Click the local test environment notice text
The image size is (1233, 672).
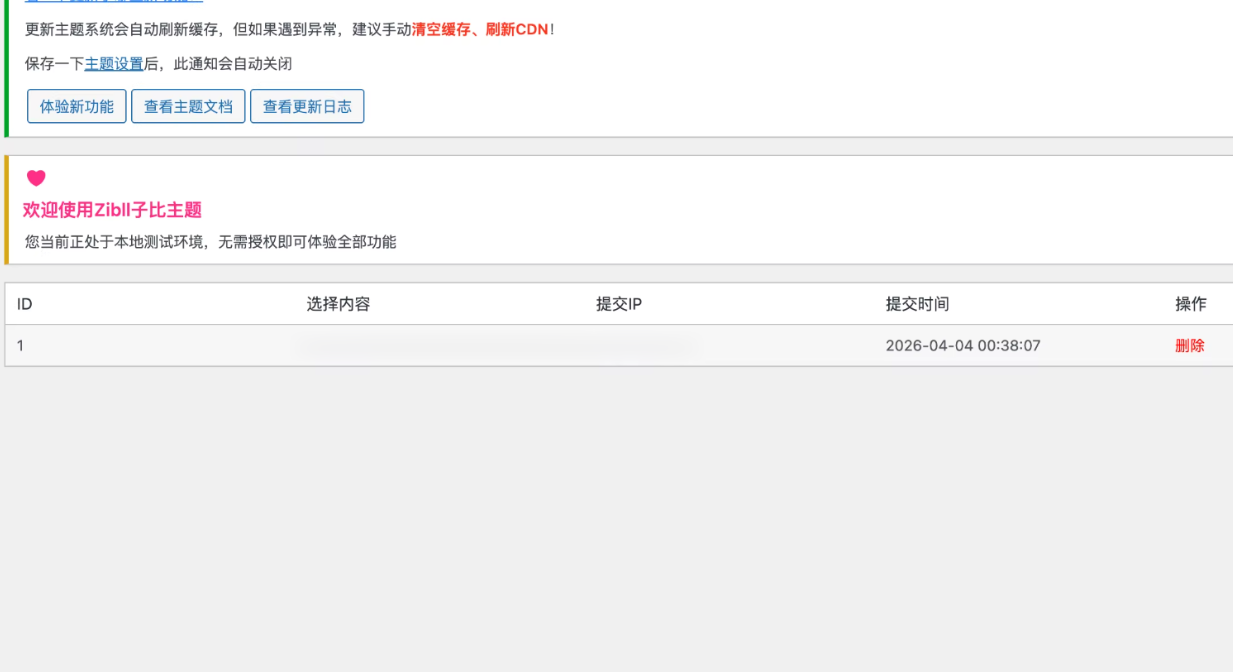(210, 242)
